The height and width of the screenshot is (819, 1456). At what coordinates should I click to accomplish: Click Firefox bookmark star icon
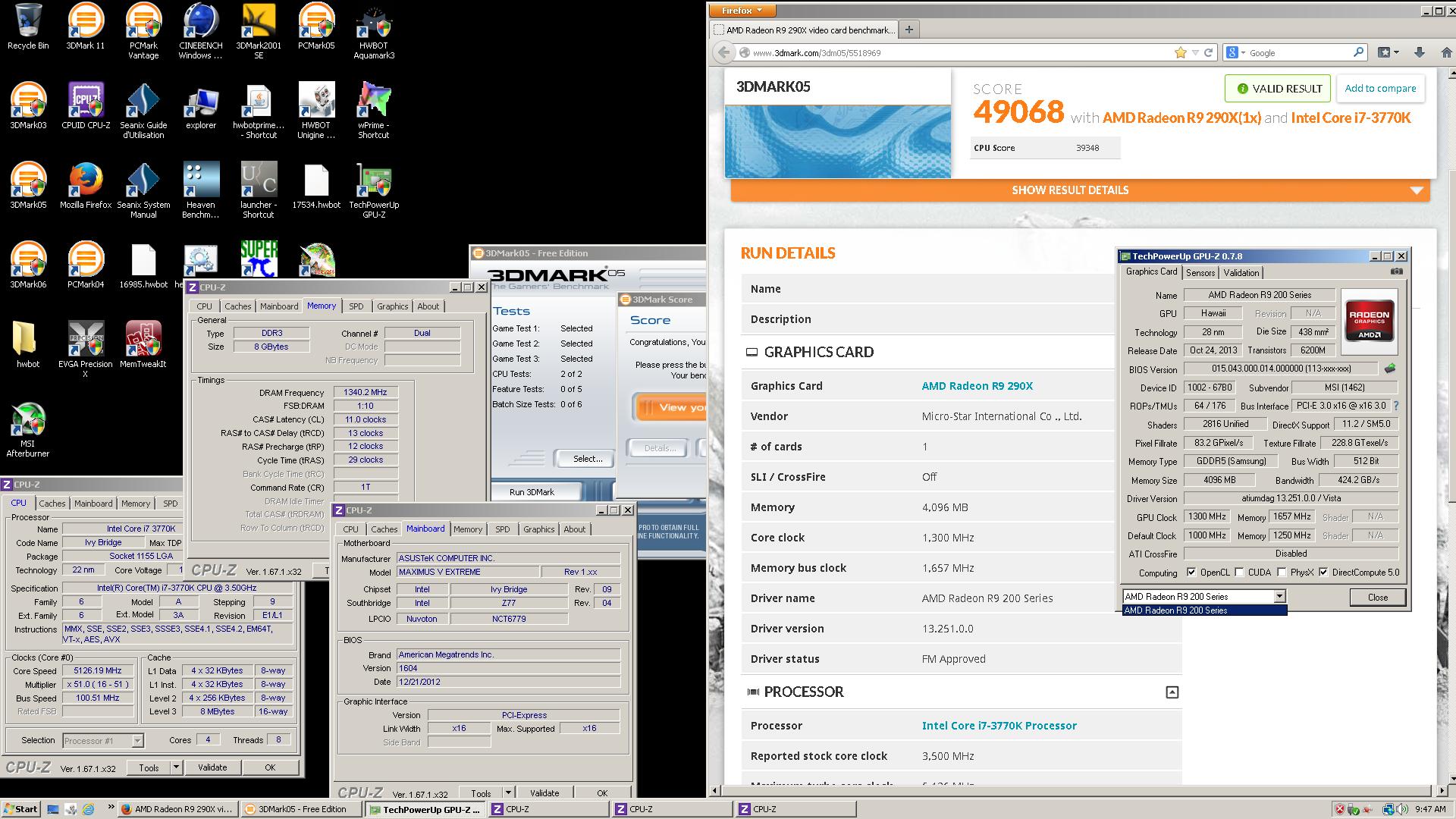(1180, 52)
